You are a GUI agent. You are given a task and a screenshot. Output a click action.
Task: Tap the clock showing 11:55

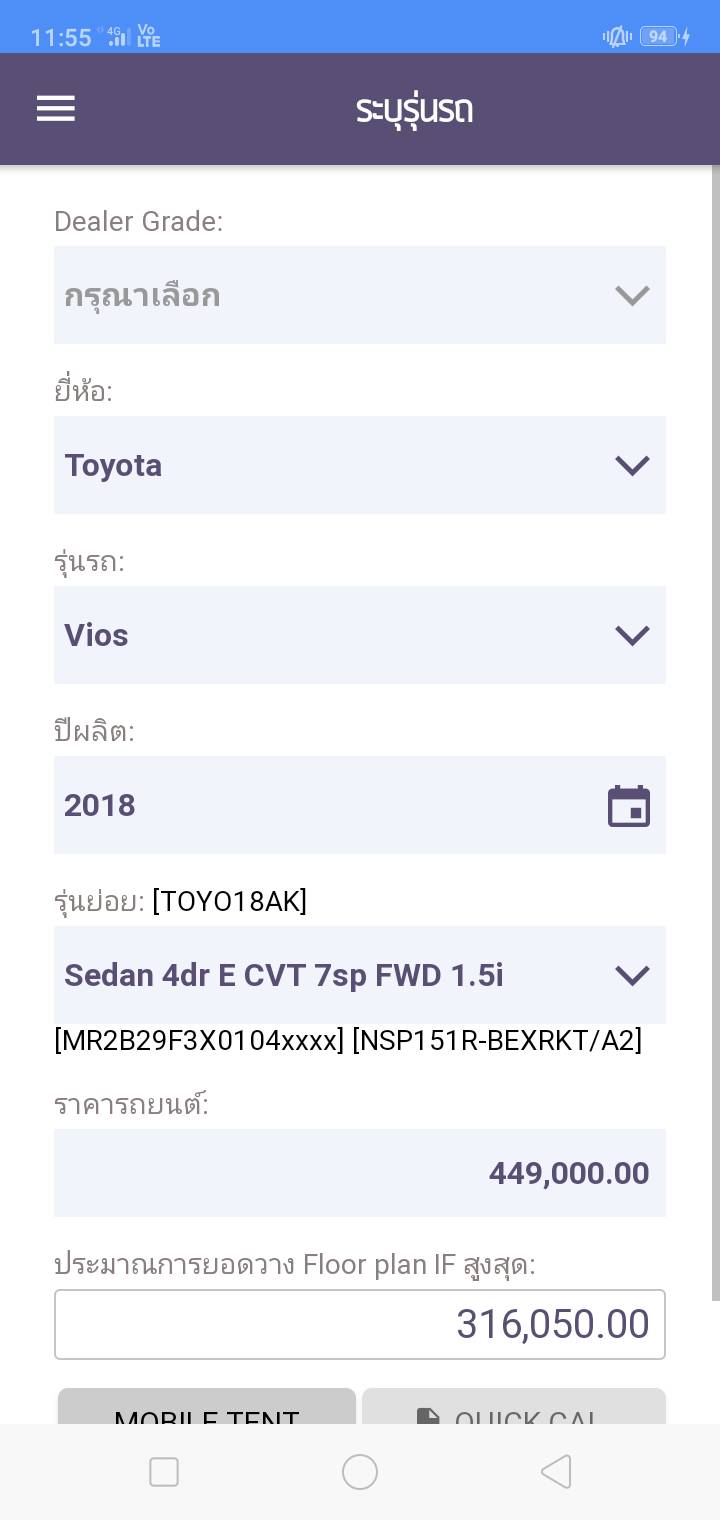click(61, 38)
